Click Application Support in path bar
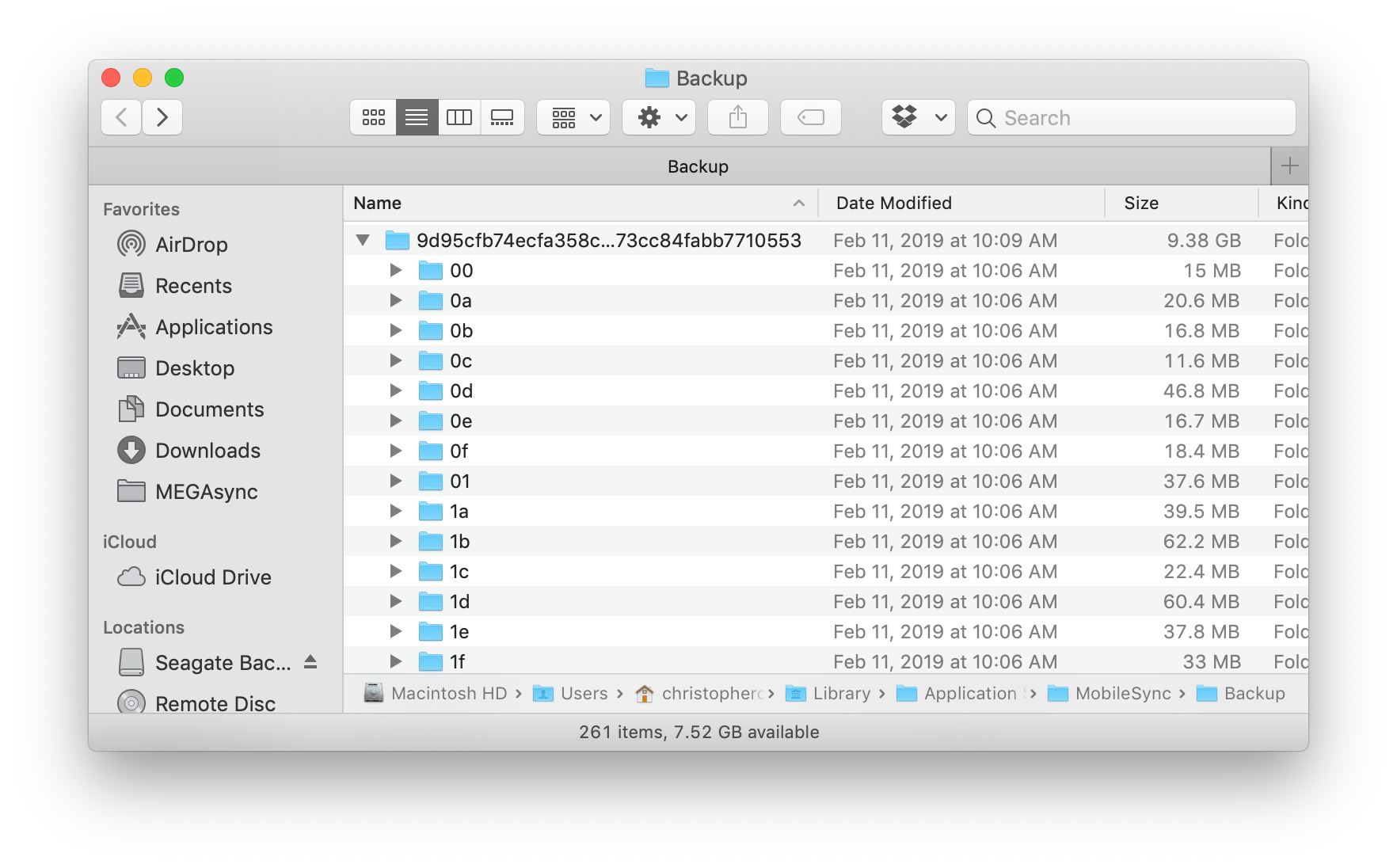 (961, 693)
